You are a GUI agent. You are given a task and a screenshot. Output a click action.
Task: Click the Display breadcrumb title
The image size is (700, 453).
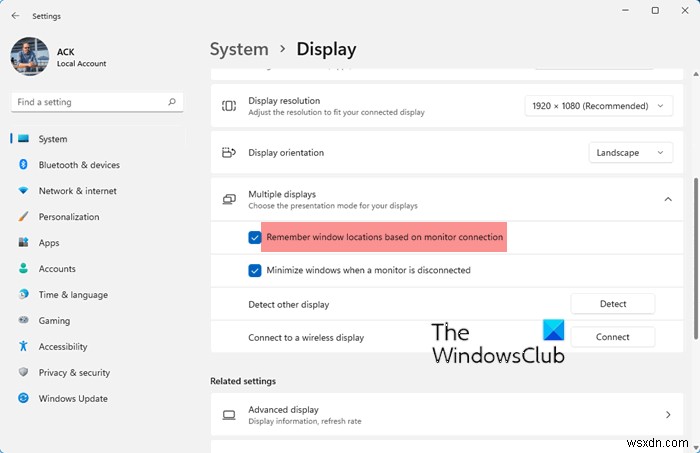(x=326, y=49)
